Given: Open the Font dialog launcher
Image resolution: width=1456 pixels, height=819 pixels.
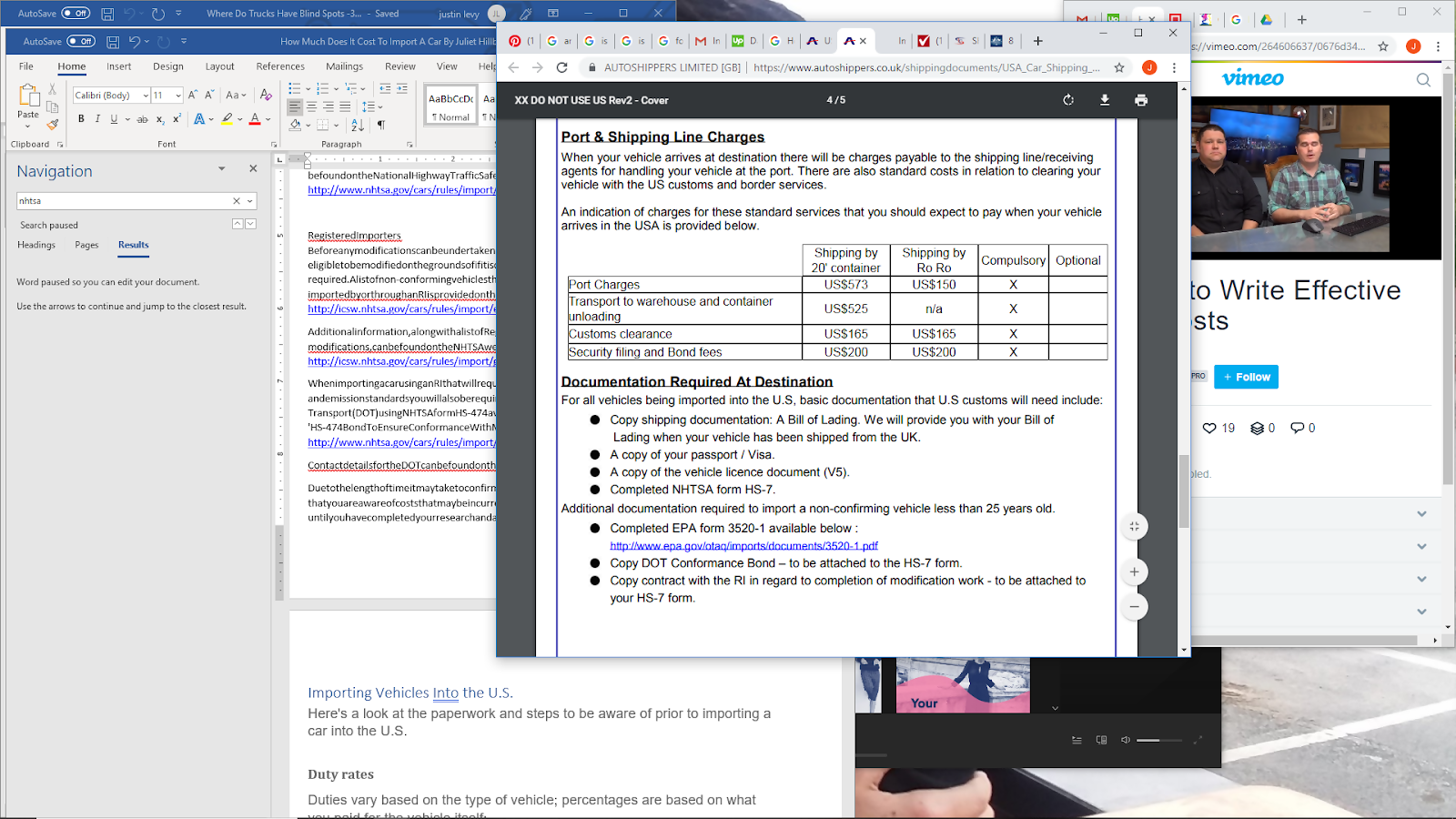Looking at the screenshot, I should coord(274,145).
